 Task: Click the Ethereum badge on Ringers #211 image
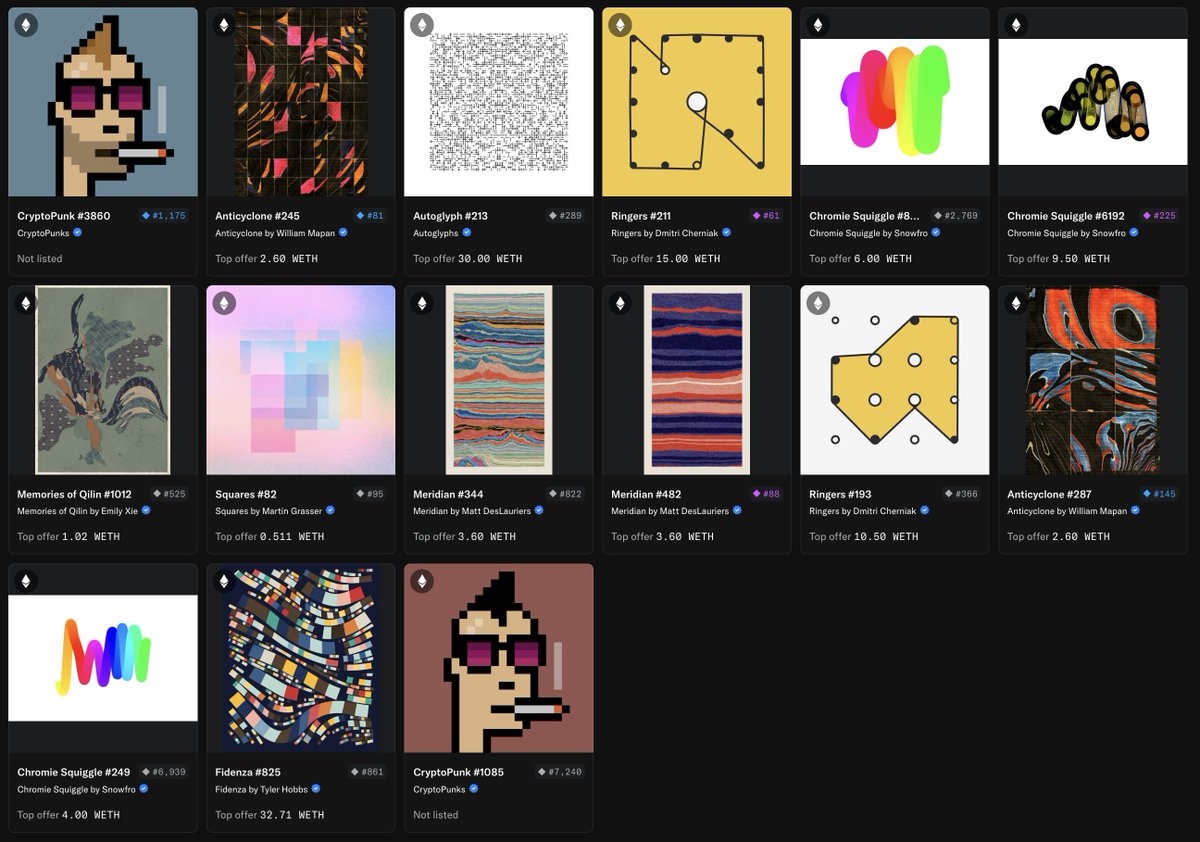pyautogui.click(x=620, y=25)
